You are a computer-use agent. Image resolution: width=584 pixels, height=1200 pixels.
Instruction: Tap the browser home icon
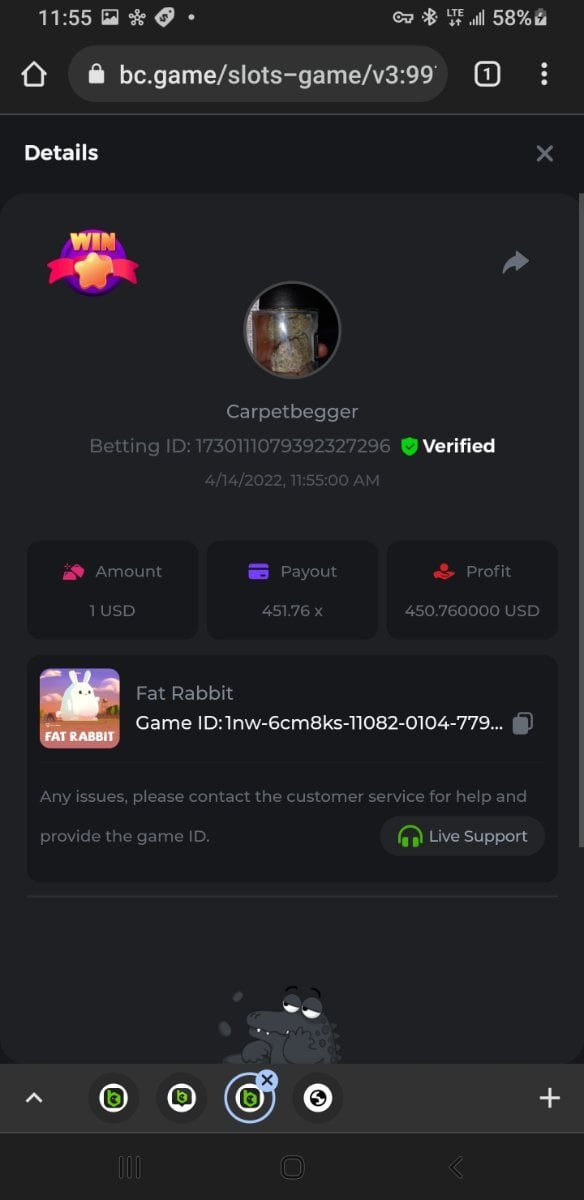point(34,75)
